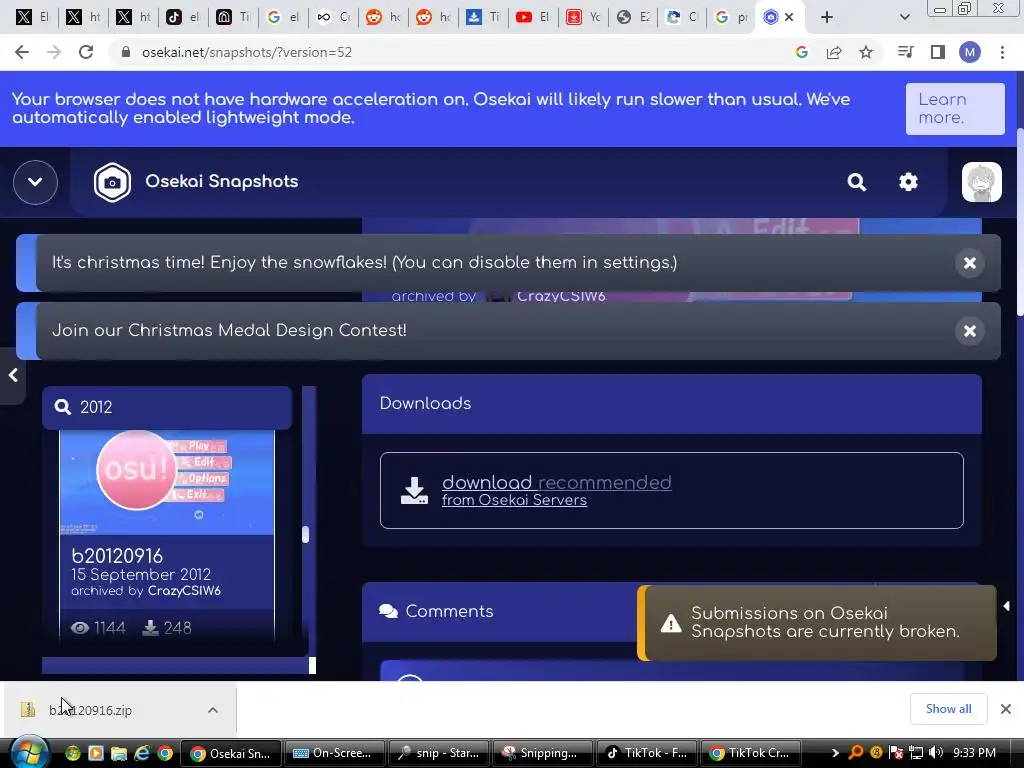Click the version search field with 2012
Screen dimensions: 1024x768
[167, 408]
